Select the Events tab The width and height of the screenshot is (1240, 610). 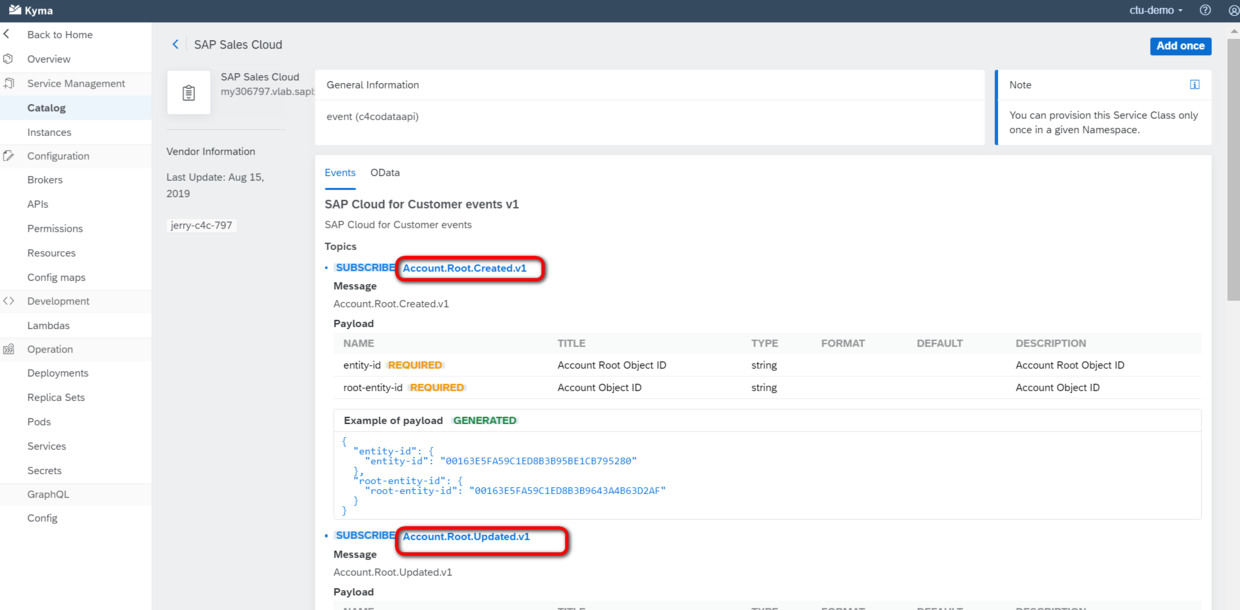click(340, 172)
